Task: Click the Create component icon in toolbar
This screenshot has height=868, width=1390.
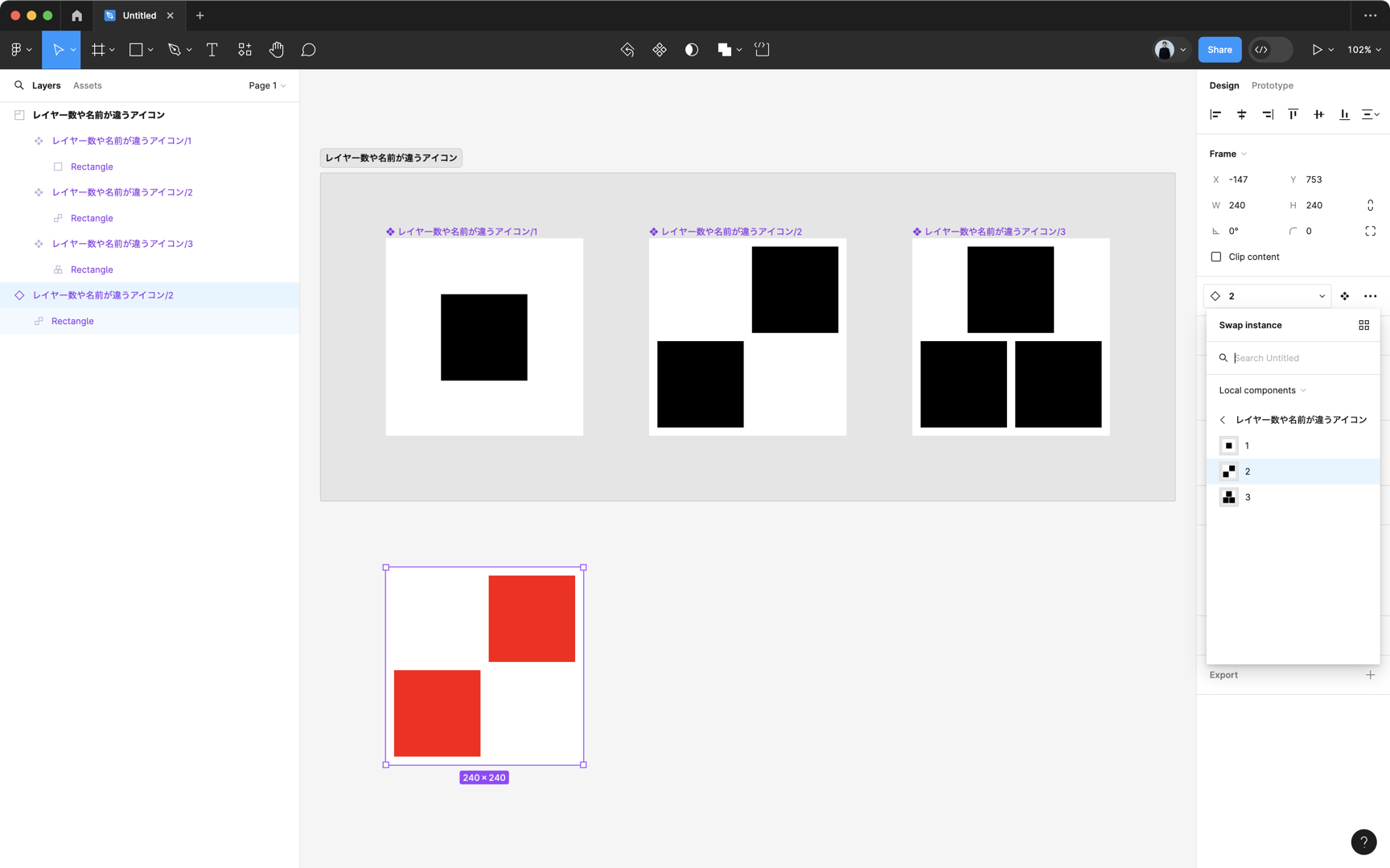Action: pyautogui.click(x=660, y=50)
